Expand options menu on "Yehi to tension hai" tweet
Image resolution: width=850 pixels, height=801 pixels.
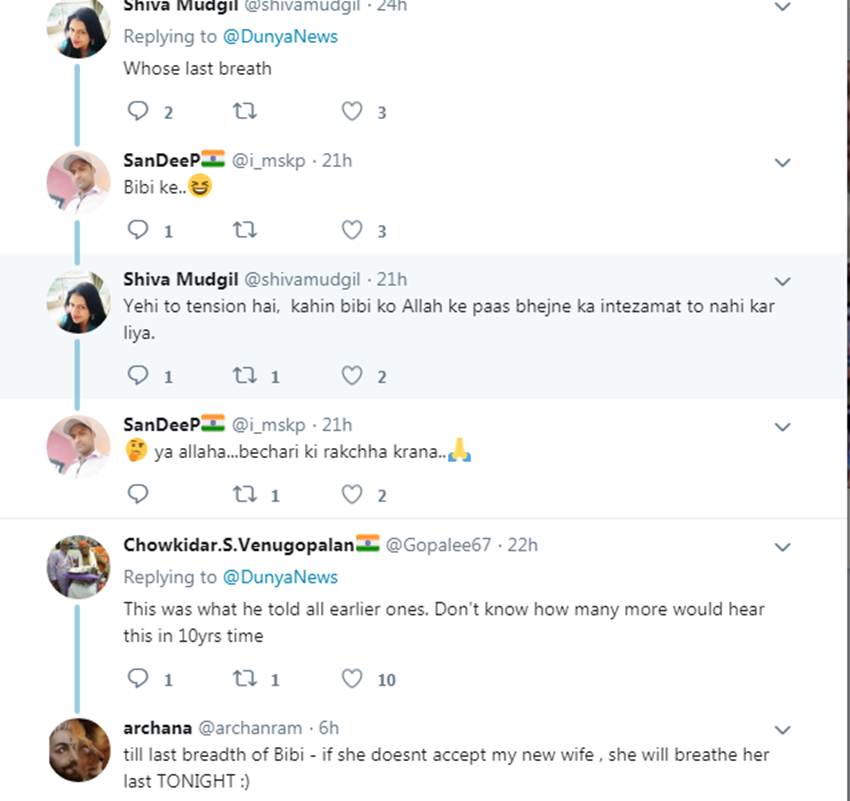[783, 281]
